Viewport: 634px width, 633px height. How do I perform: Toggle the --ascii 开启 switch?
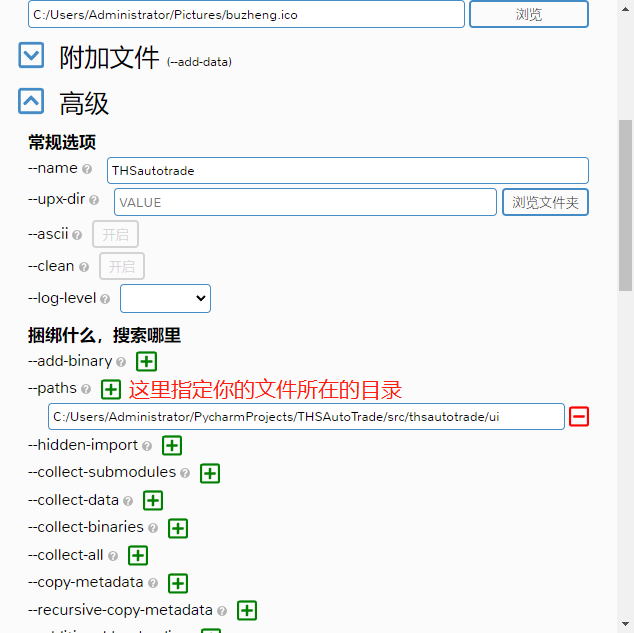click(115, 234)
